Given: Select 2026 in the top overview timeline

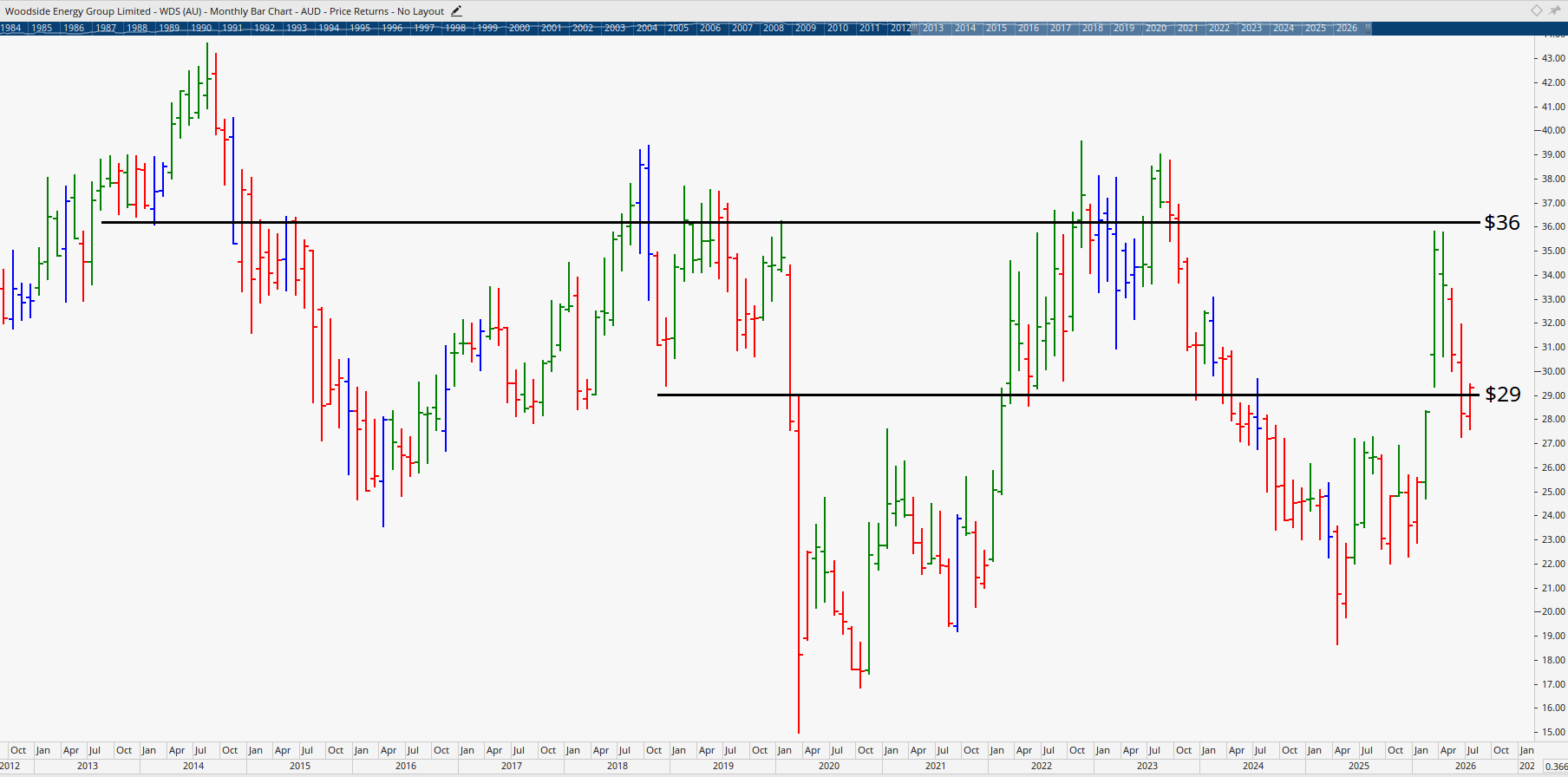Looking at the screenshot, I should pos(1347,28).
